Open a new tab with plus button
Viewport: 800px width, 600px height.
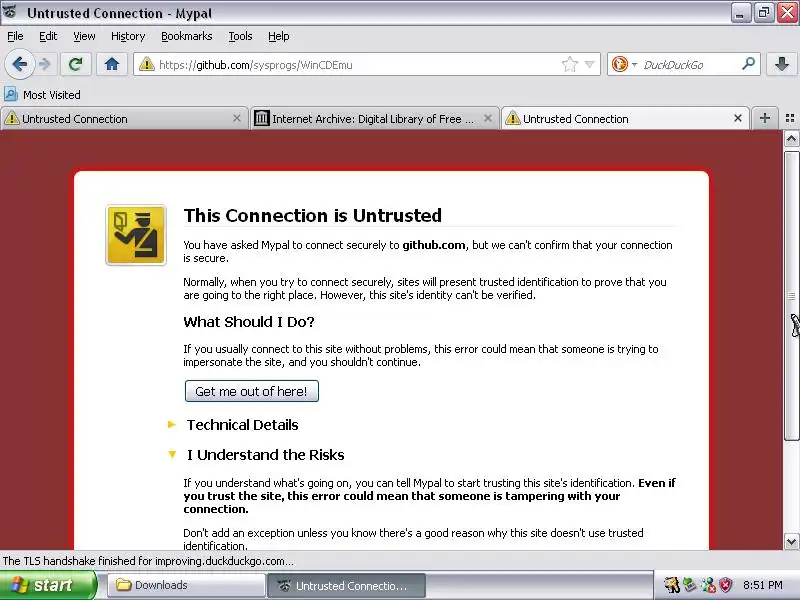click(x=764, y=118)
